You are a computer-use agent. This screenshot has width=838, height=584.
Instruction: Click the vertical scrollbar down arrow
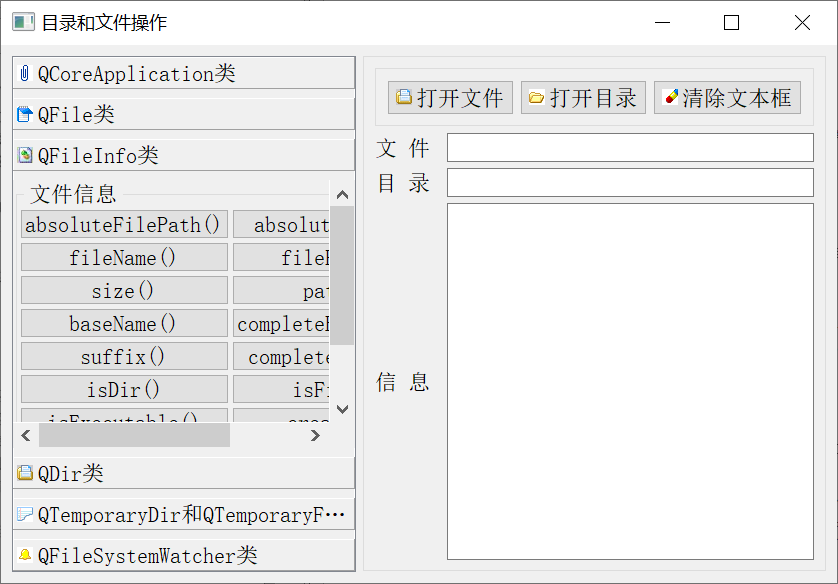coord(343,409)
